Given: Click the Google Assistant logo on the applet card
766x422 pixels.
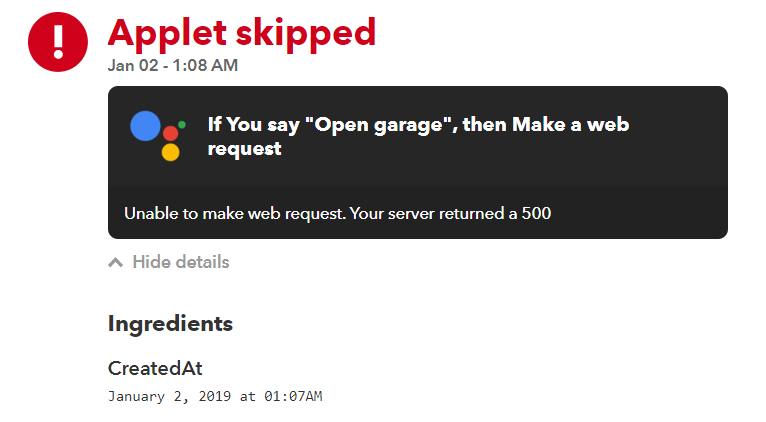Looking at the screenshot, I should tap(158, 136).
